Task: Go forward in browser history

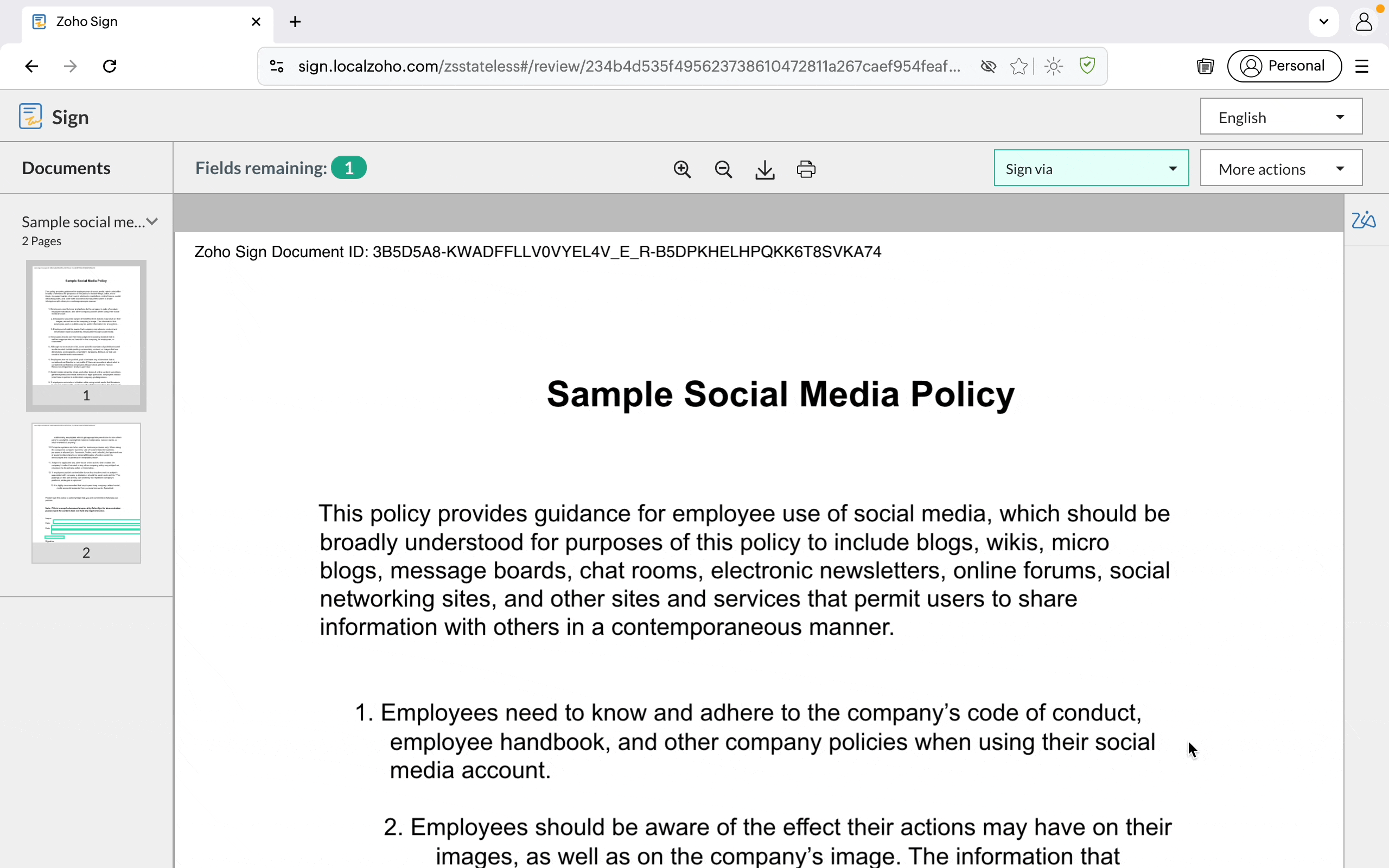Action: pos(70,66)
